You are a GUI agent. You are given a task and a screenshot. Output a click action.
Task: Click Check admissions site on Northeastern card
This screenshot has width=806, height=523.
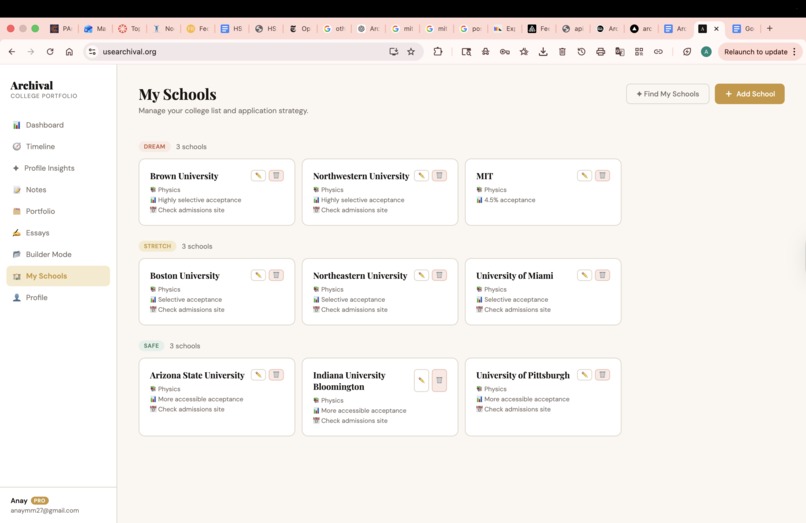point(354,310)
